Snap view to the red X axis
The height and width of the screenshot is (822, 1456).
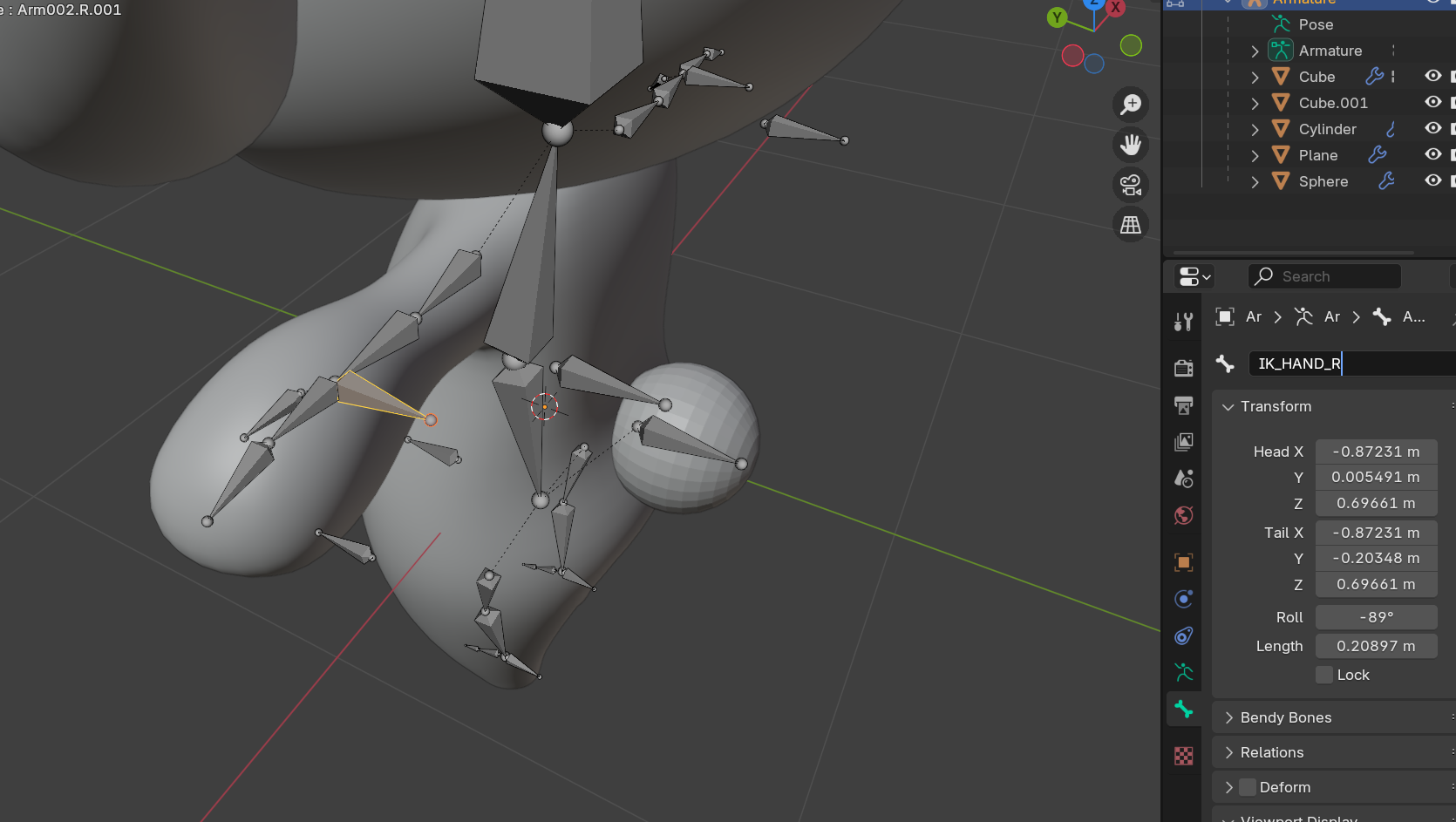[x=1115, y=7]
